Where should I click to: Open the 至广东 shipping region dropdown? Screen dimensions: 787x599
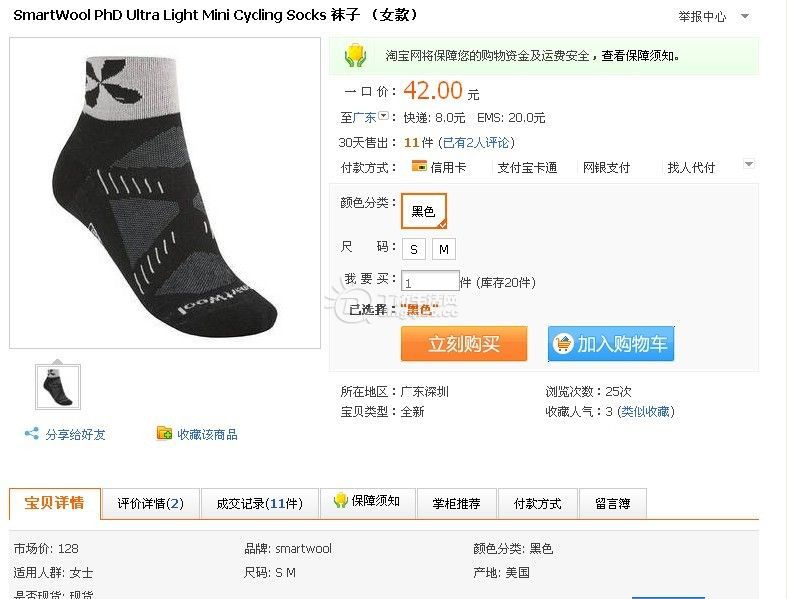click(x=383, y=116)
